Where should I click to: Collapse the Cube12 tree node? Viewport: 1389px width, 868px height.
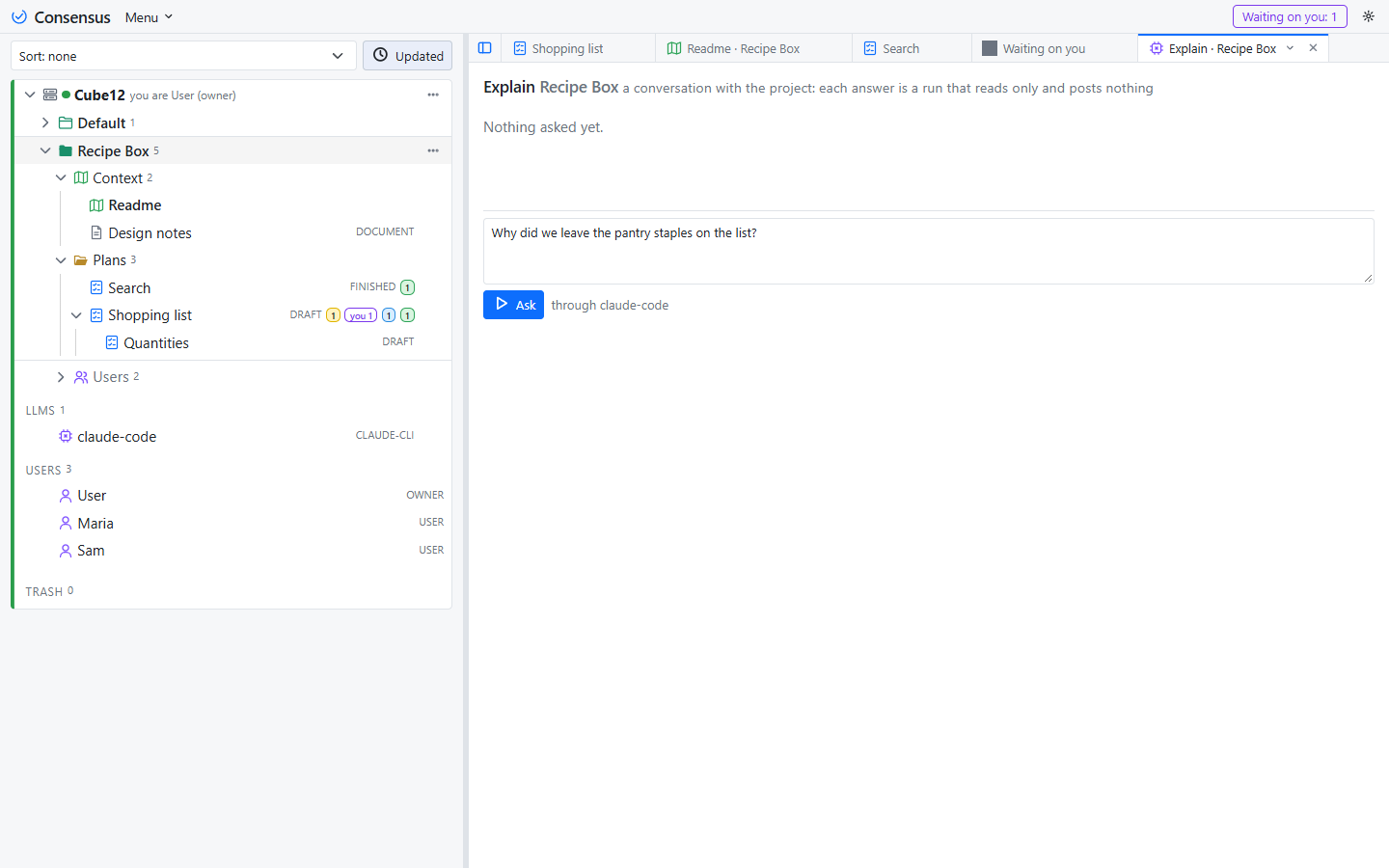30,95
